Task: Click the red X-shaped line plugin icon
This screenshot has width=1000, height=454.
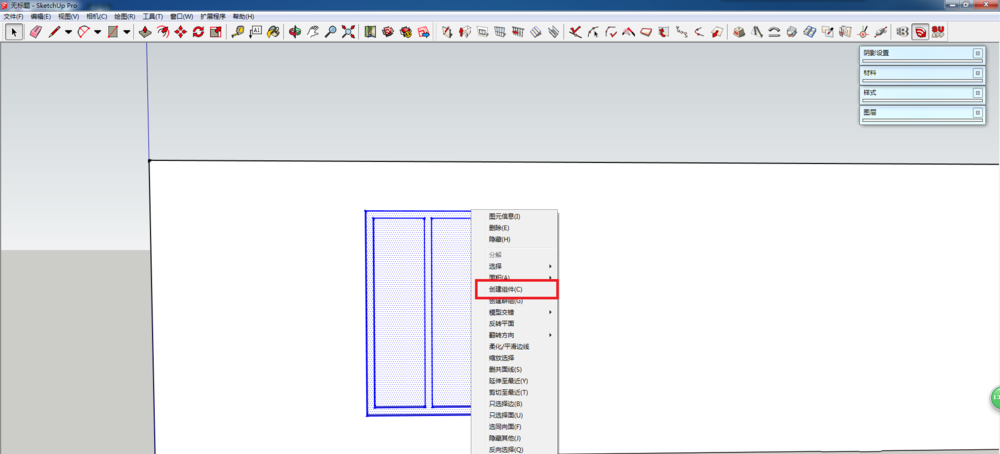Action: coord(576,32)
